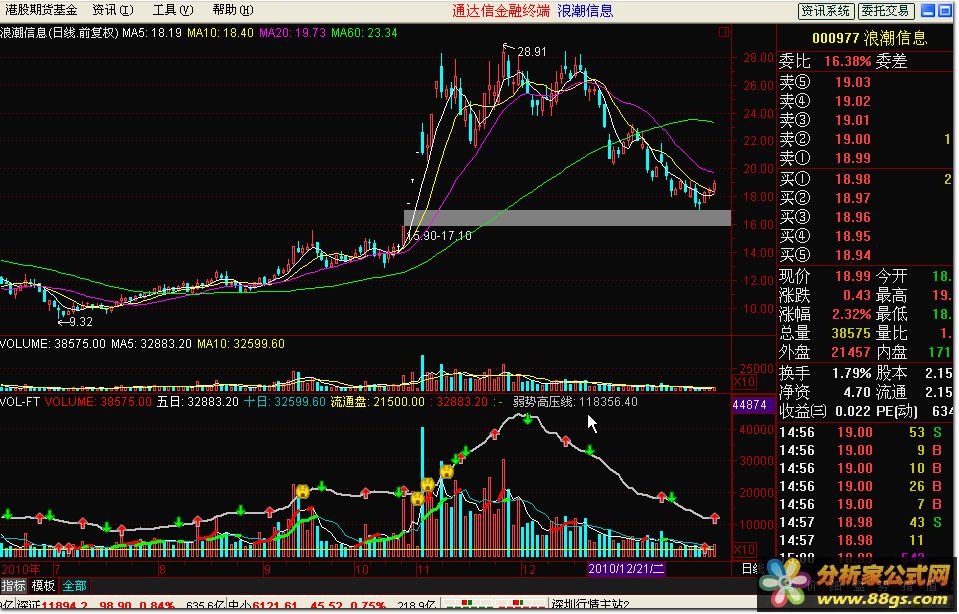
Task: Click the 中小 6121.61 index in status bar
Action: 263,606
